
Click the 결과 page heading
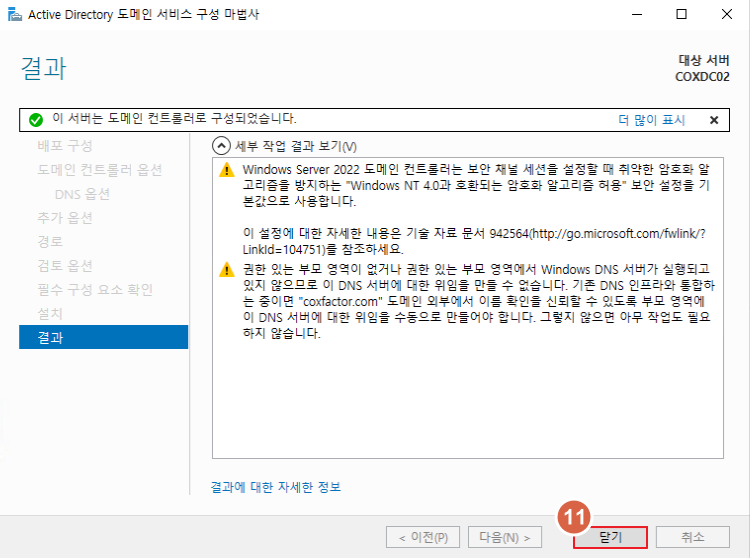coord(43,68)
